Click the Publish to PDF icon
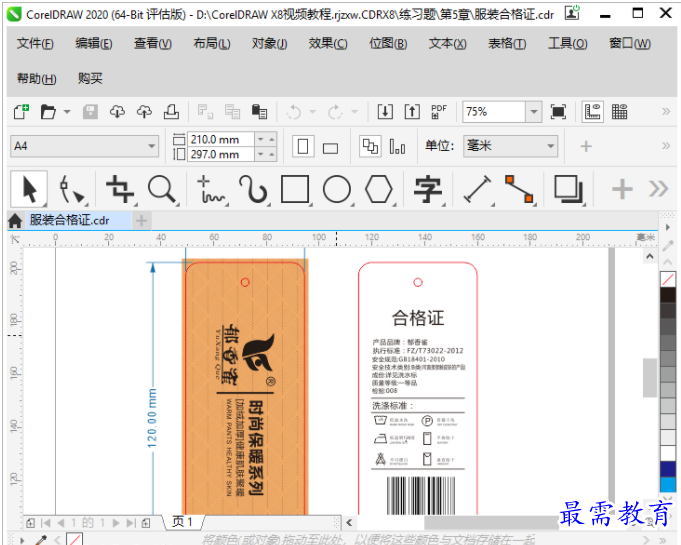This screenshot has width=681, height=545. (x=439, y=112)
